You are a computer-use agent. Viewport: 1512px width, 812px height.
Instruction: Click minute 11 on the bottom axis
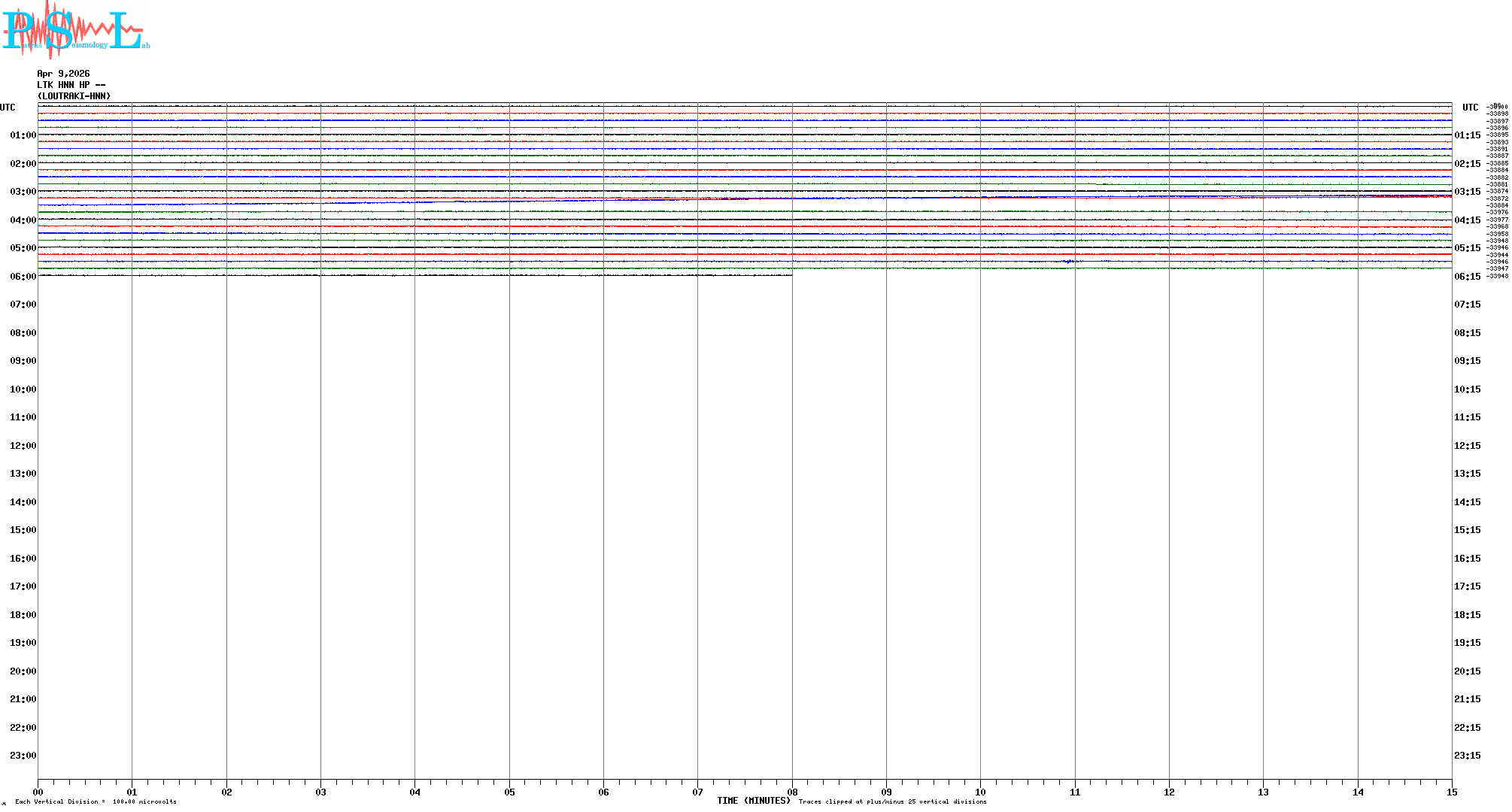click(x=1075, y=792)
